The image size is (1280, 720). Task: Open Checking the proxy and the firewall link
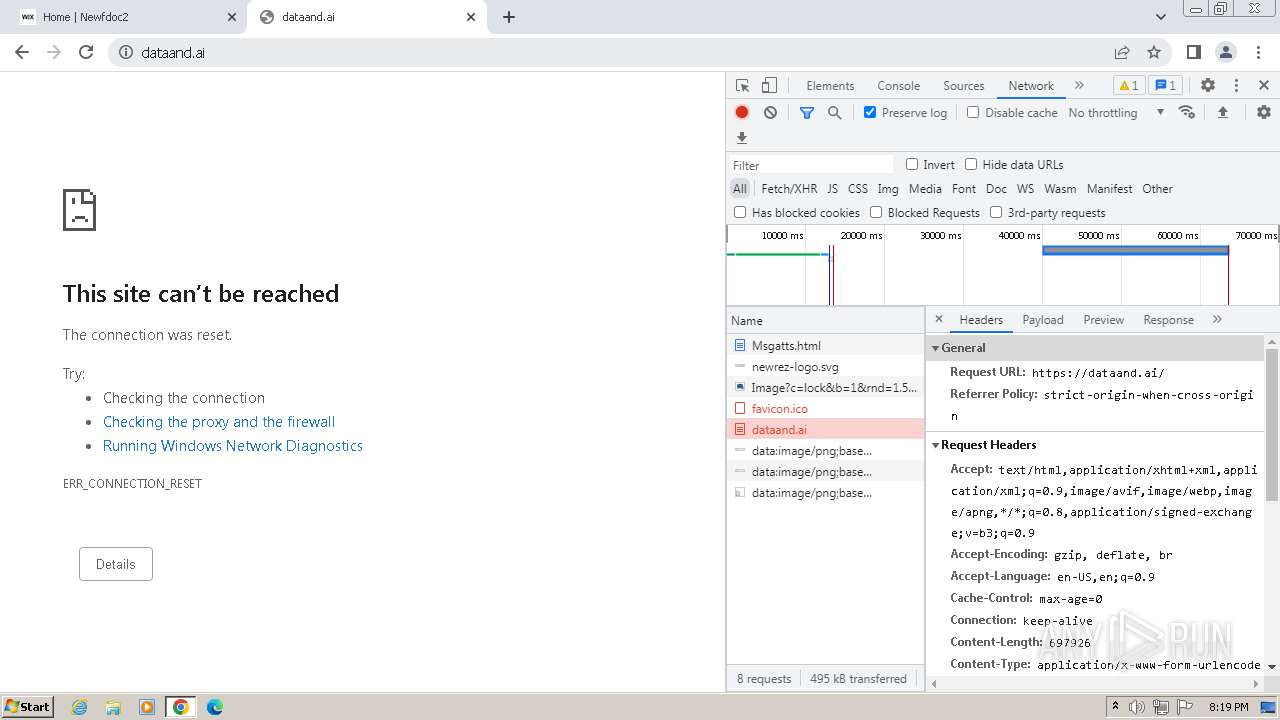(219, 422)
